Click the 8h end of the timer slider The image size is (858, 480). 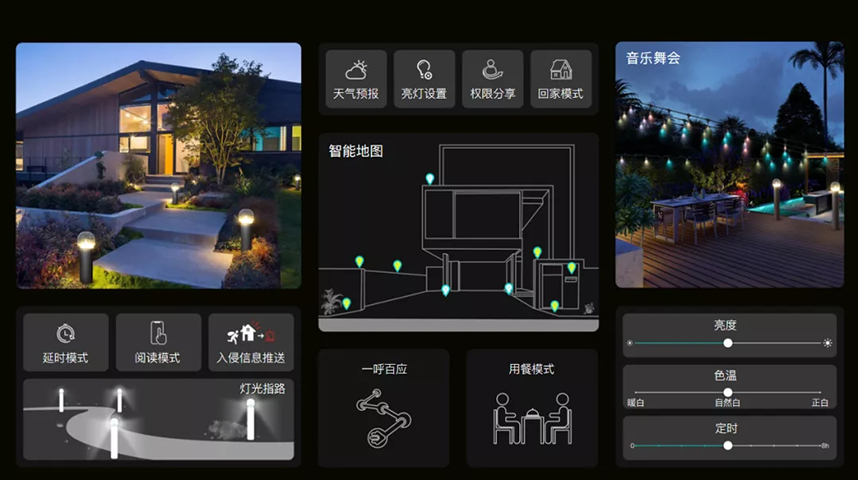(x=825, y=446)
